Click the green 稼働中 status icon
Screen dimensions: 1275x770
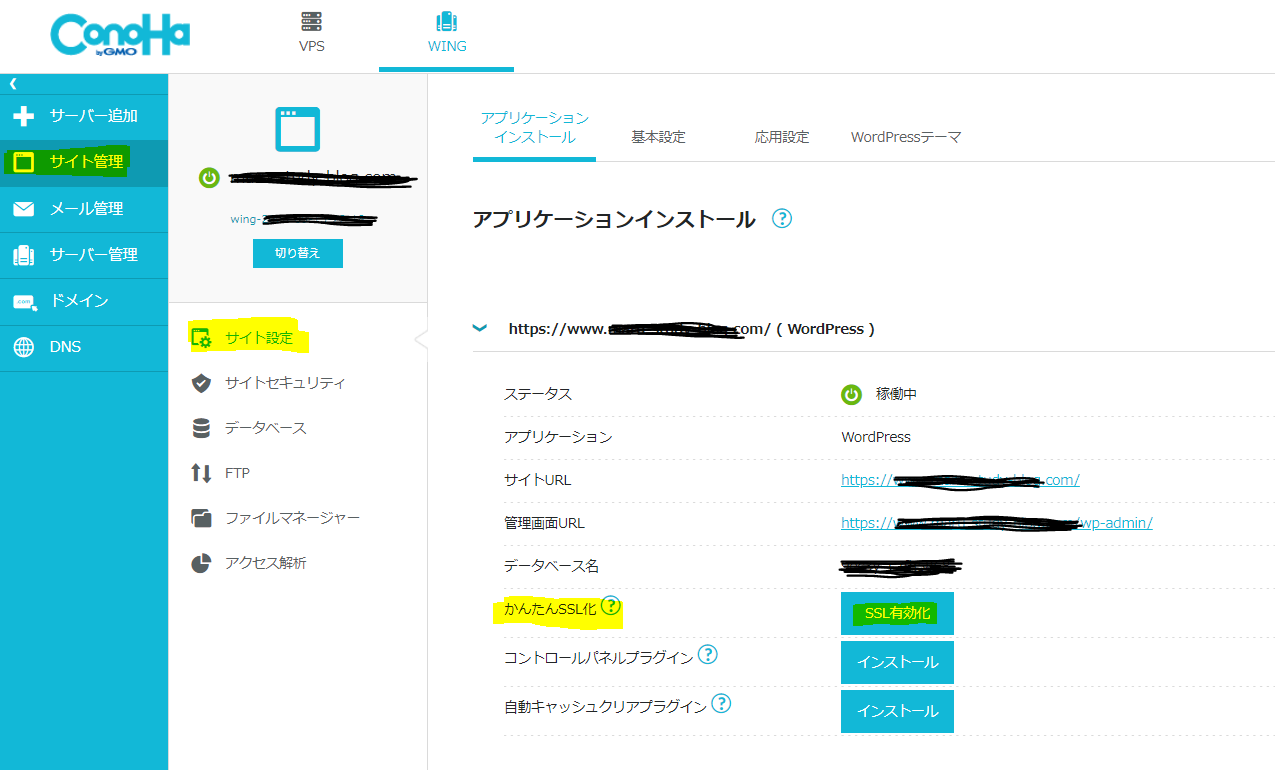point(851,394)
